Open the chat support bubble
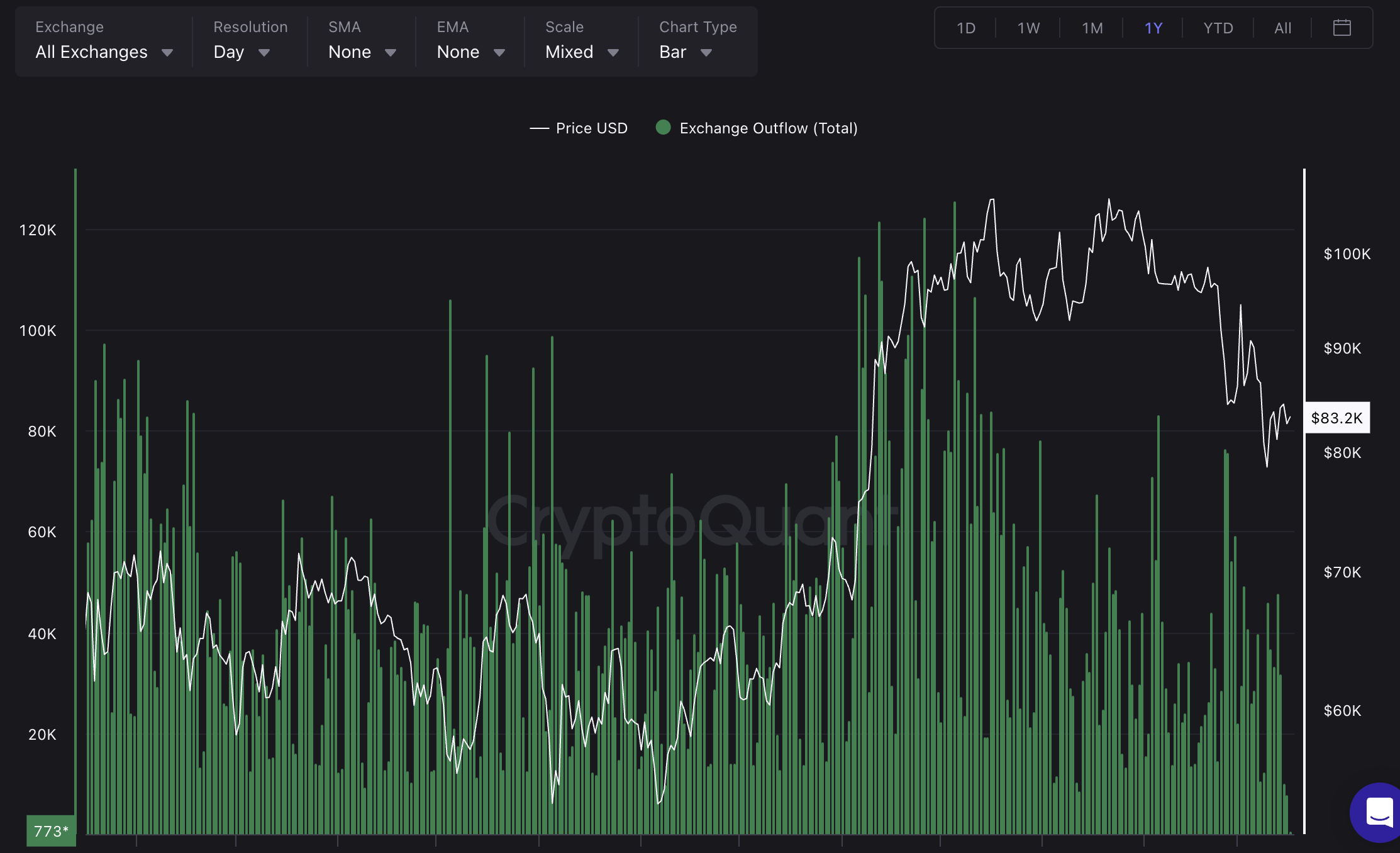Image resolution: width=1400 pixels, height=853 pixels. [1379, 812]
